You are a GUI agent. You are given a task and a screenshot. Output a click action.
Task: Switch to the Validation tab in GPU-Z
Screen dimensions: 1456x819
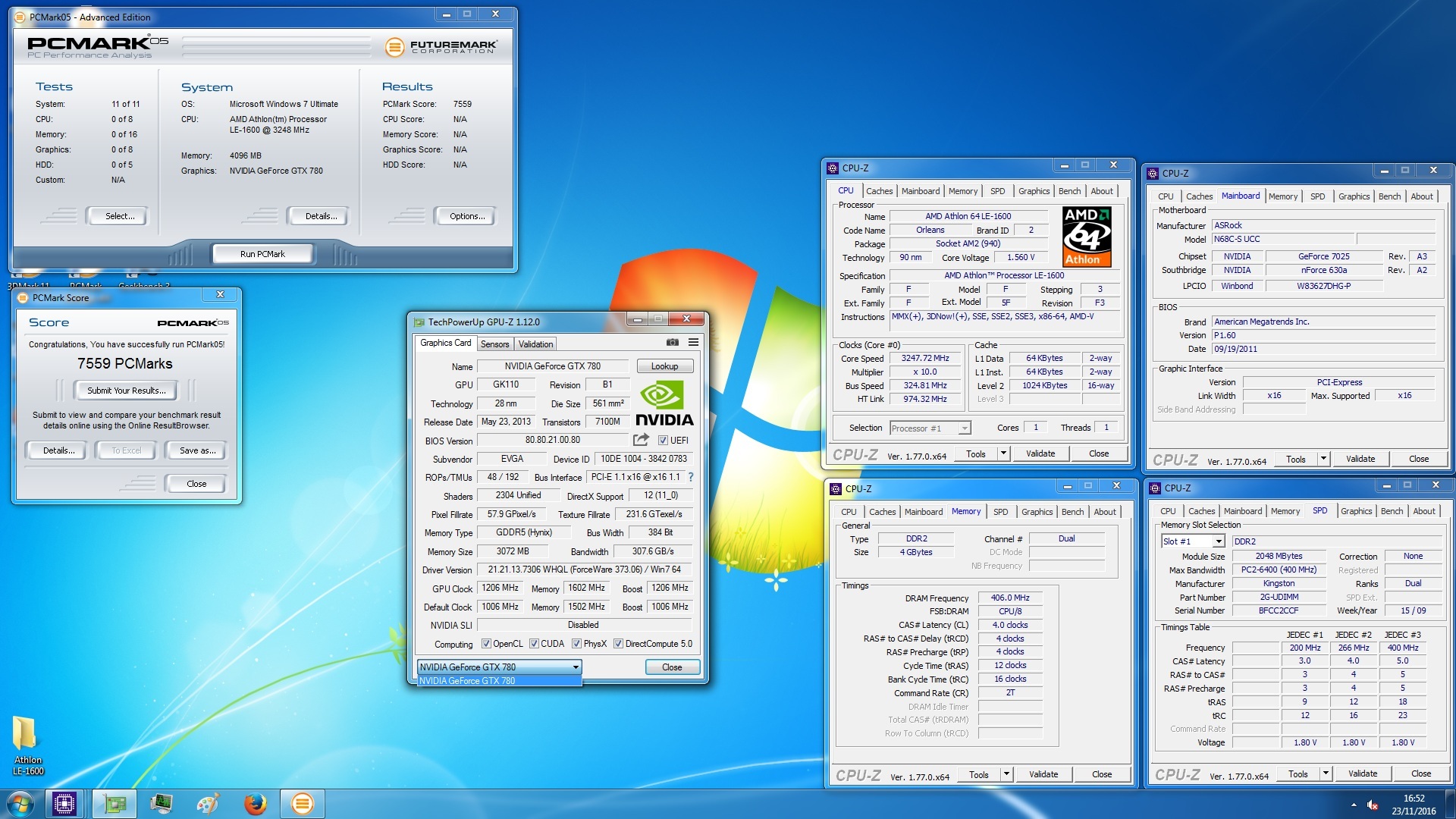point(536,344)
